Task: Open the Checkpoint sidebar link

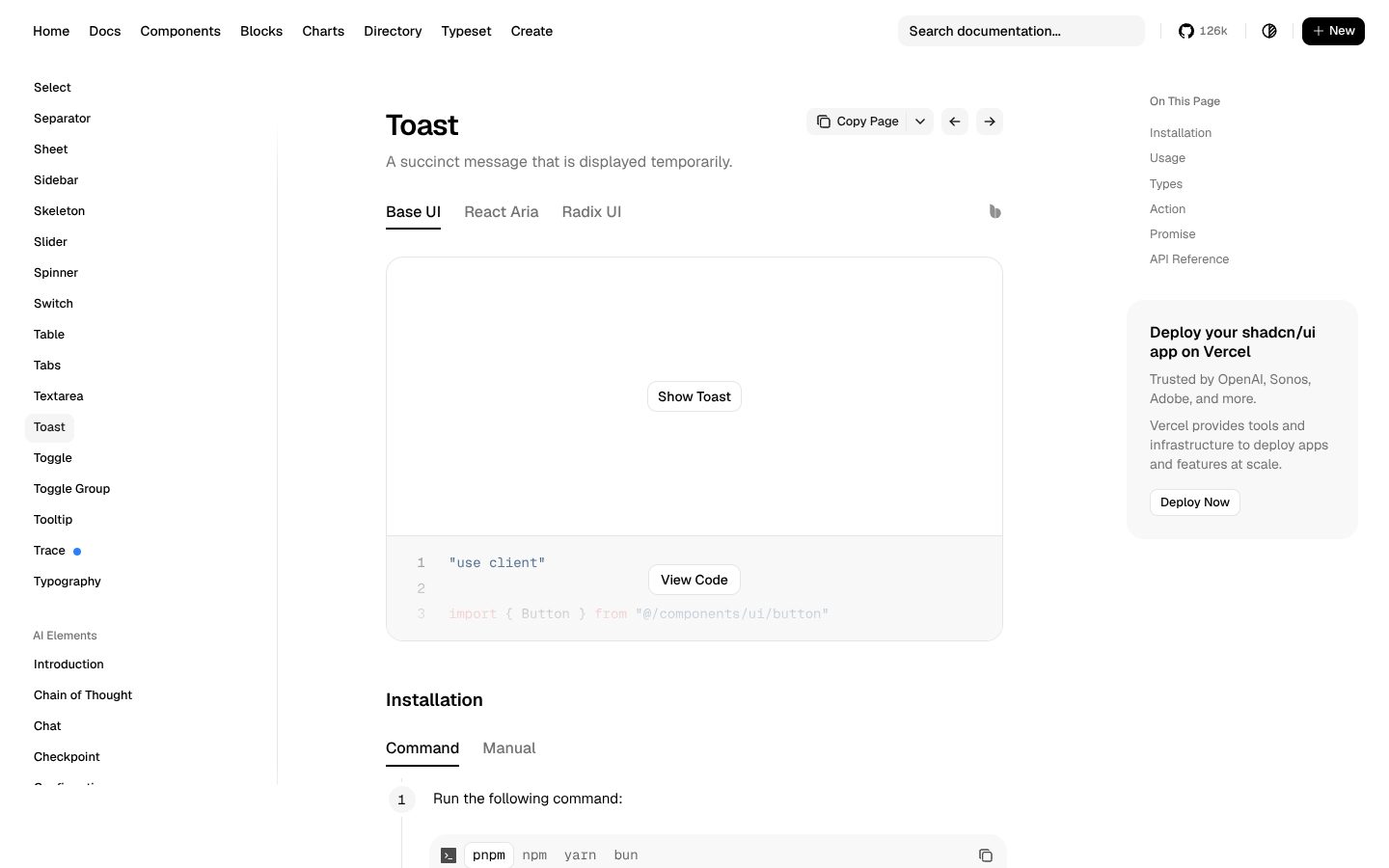Action: pos(67,757)
